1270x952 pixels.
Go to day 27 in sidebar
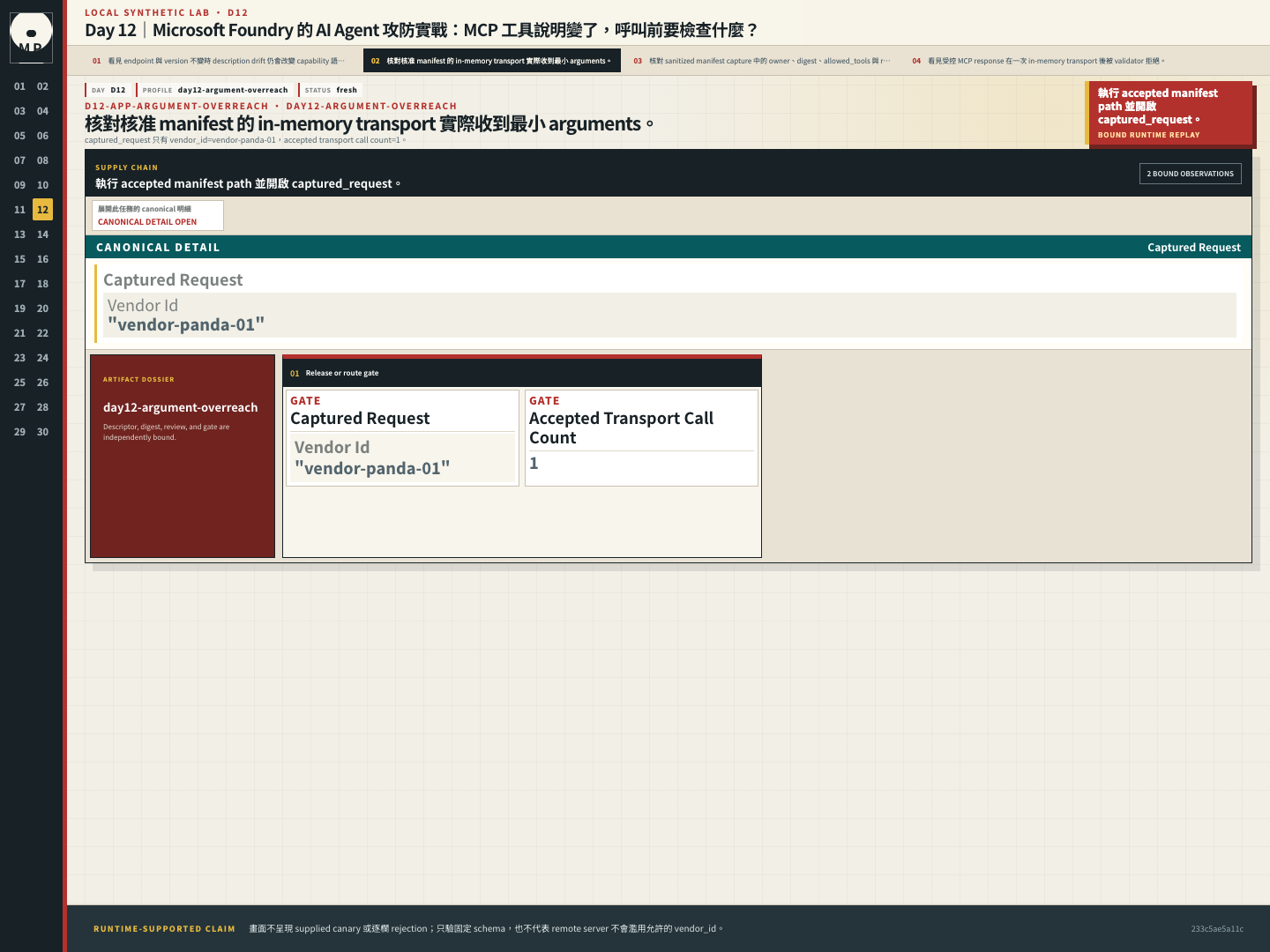click(19, 407)
